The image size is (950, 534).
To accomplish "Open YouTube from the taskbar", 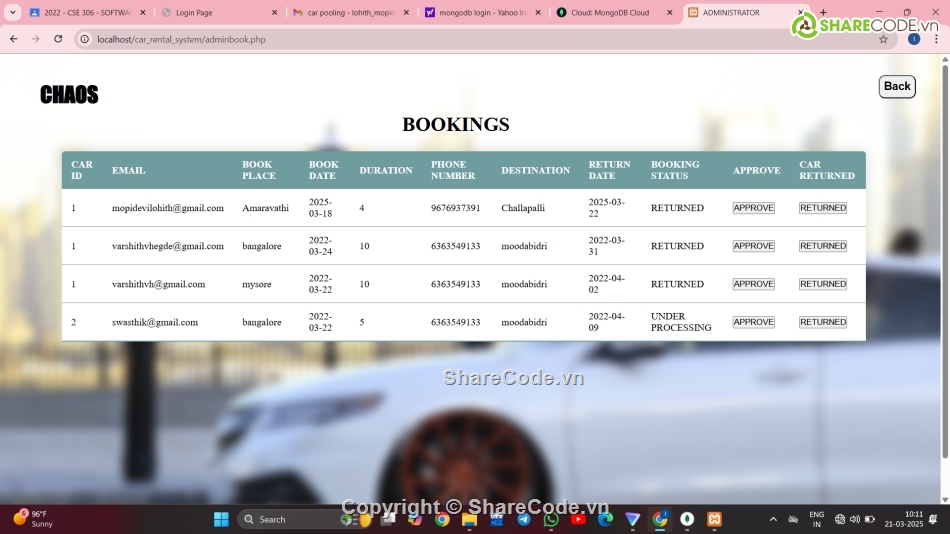I will 578,519.
